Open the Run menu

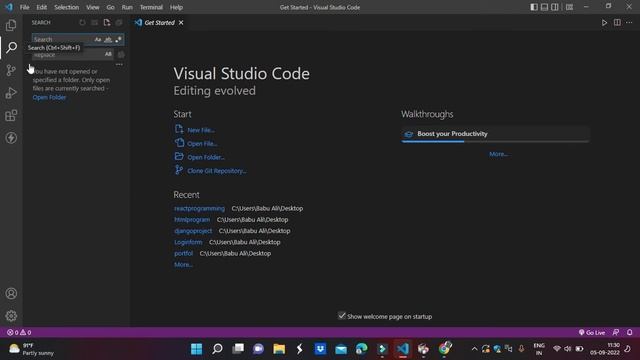point(127,7)
